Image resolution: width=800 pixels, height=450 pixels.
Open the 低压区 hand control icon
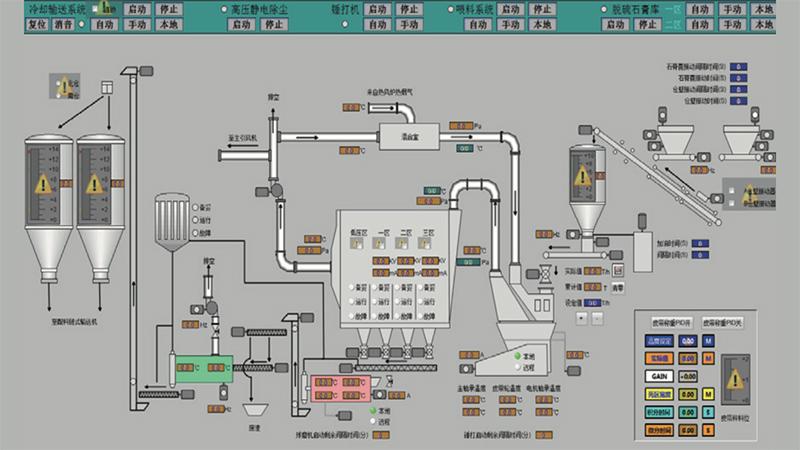click(356, 244)
